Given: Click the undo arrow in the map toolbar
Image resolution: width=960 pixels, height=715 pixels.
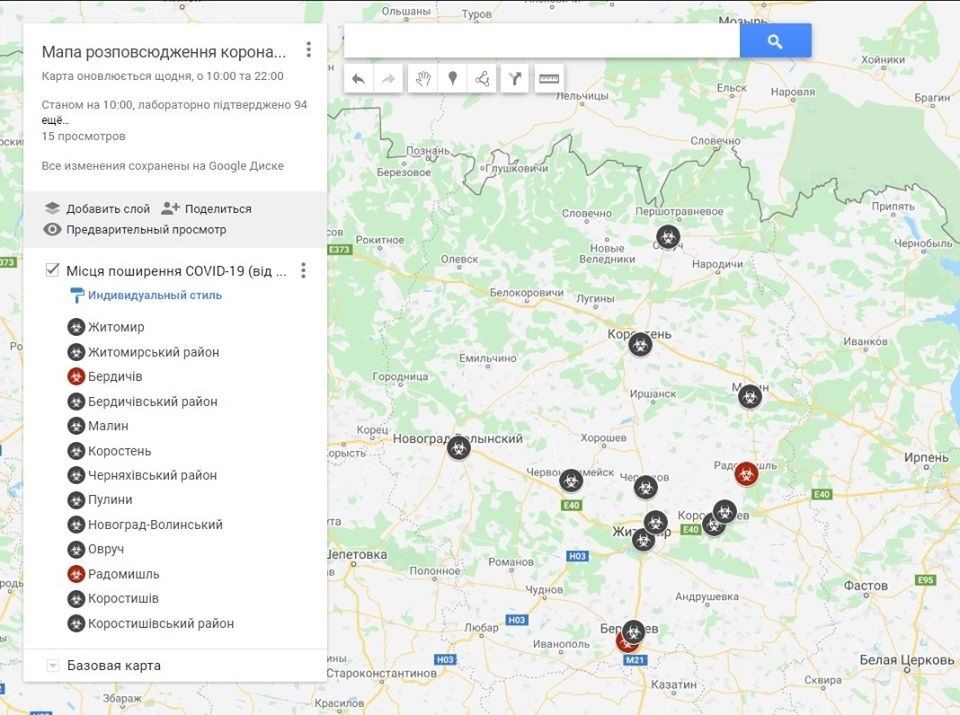Looking at the screenshot, I should click(x=359, y=79).
